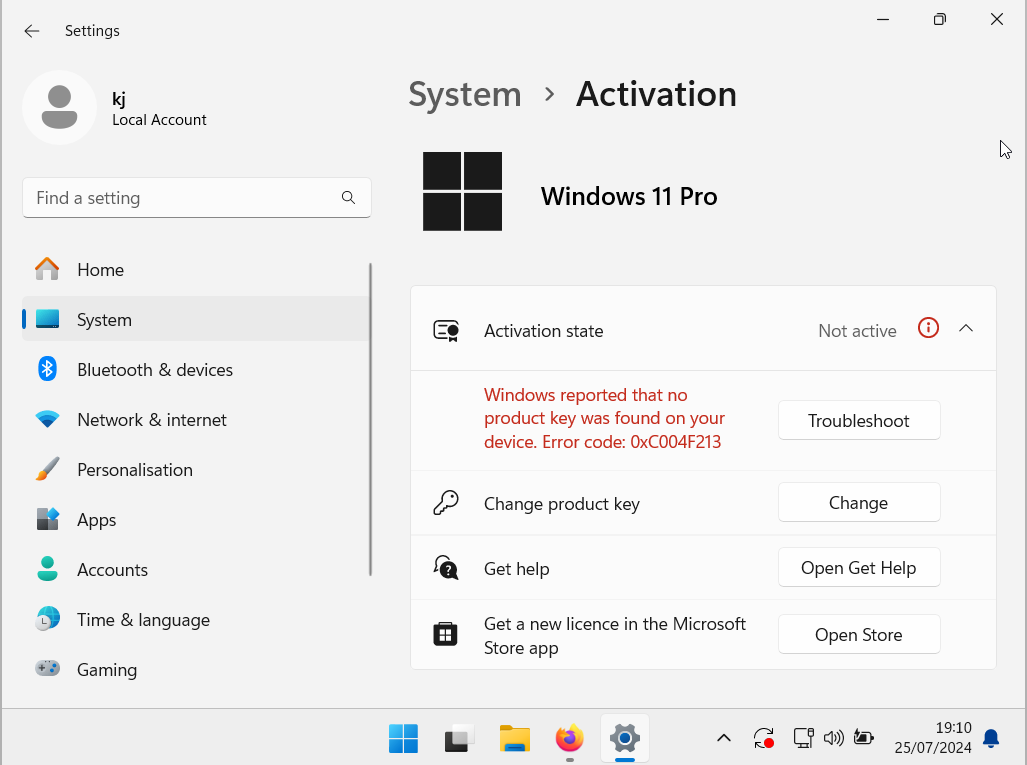
Task: Click the Gaming controller icon
Action: point(47,669)
